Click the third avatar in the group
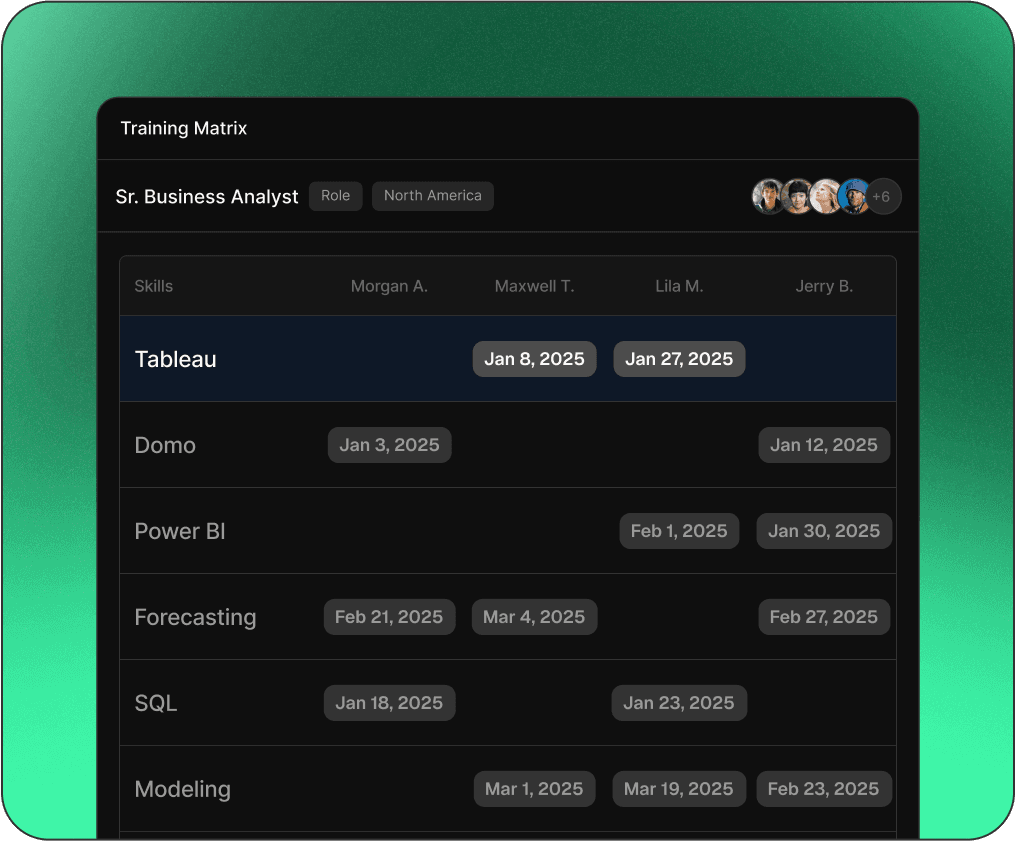The image size is (1015, 841). coord(826,196)
